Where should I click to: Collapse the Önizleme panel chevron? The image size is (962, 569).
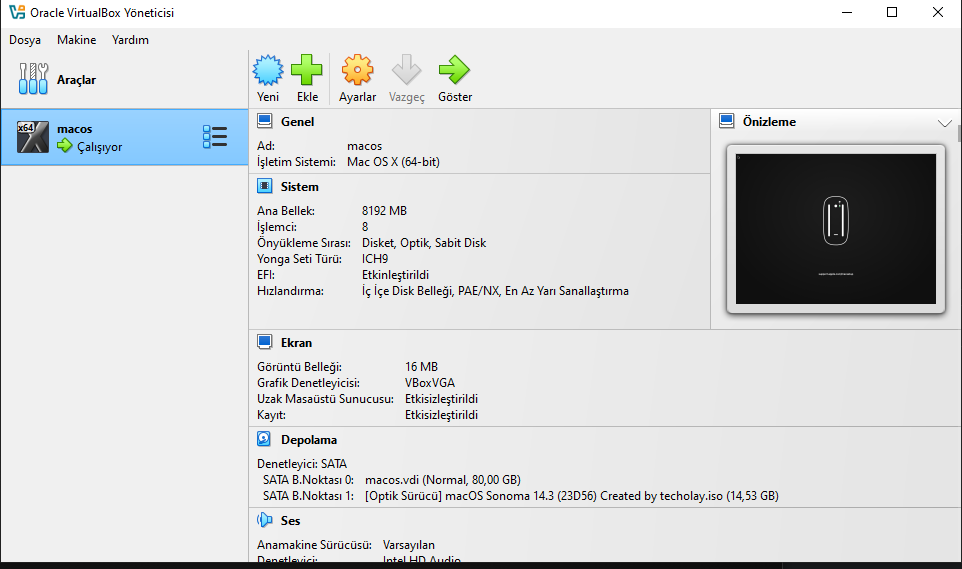(944, 123)
